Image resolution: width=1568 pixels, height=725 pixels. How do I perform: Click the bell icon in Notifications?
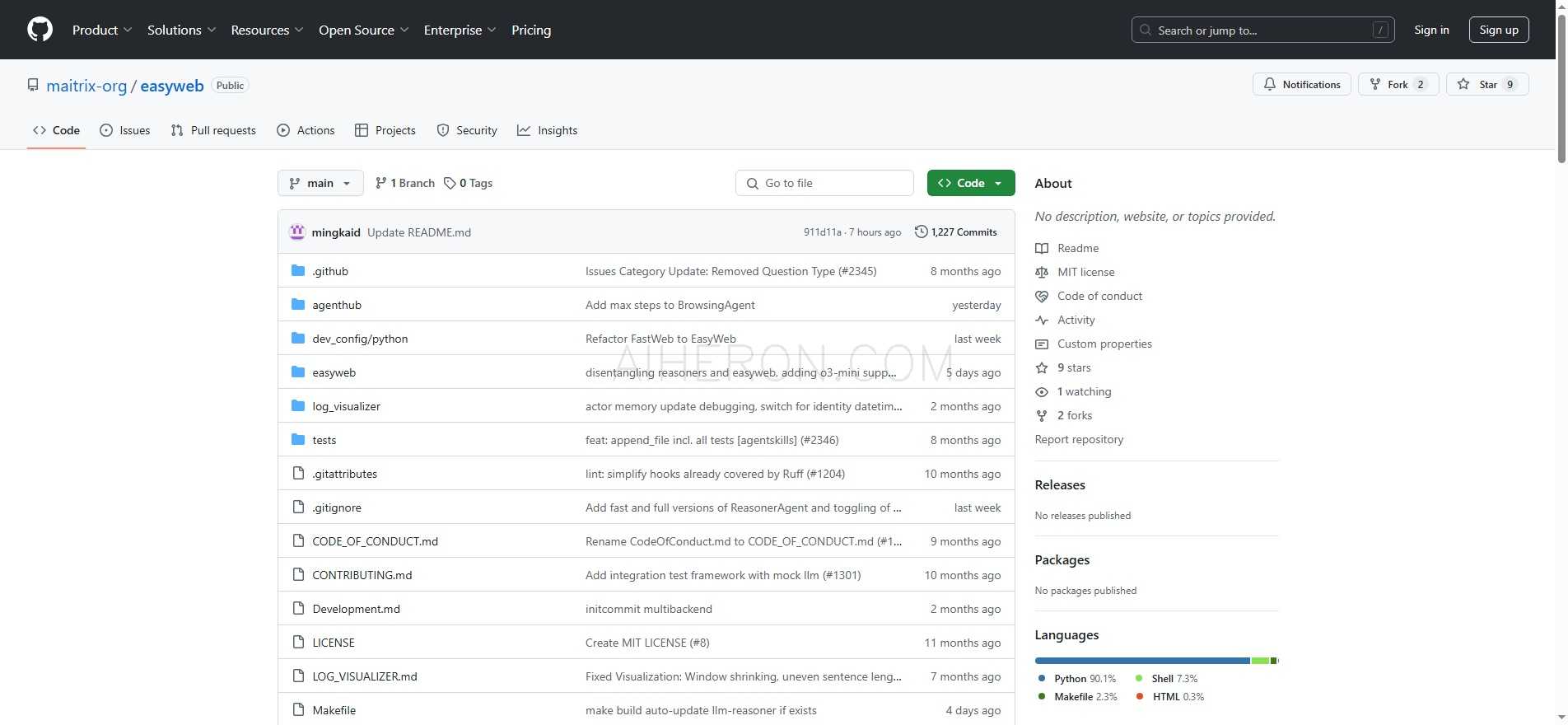[1270, 84]
